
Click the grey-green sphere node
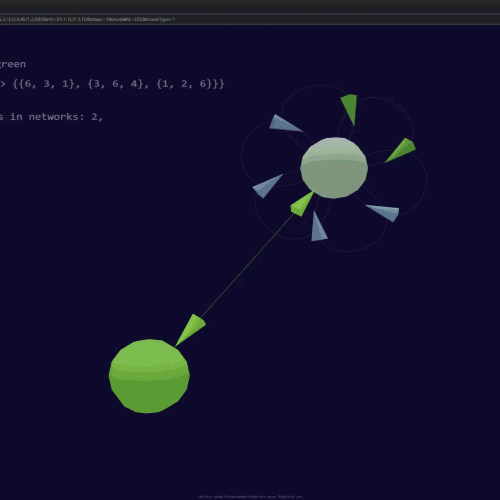[x=334, y=168]
